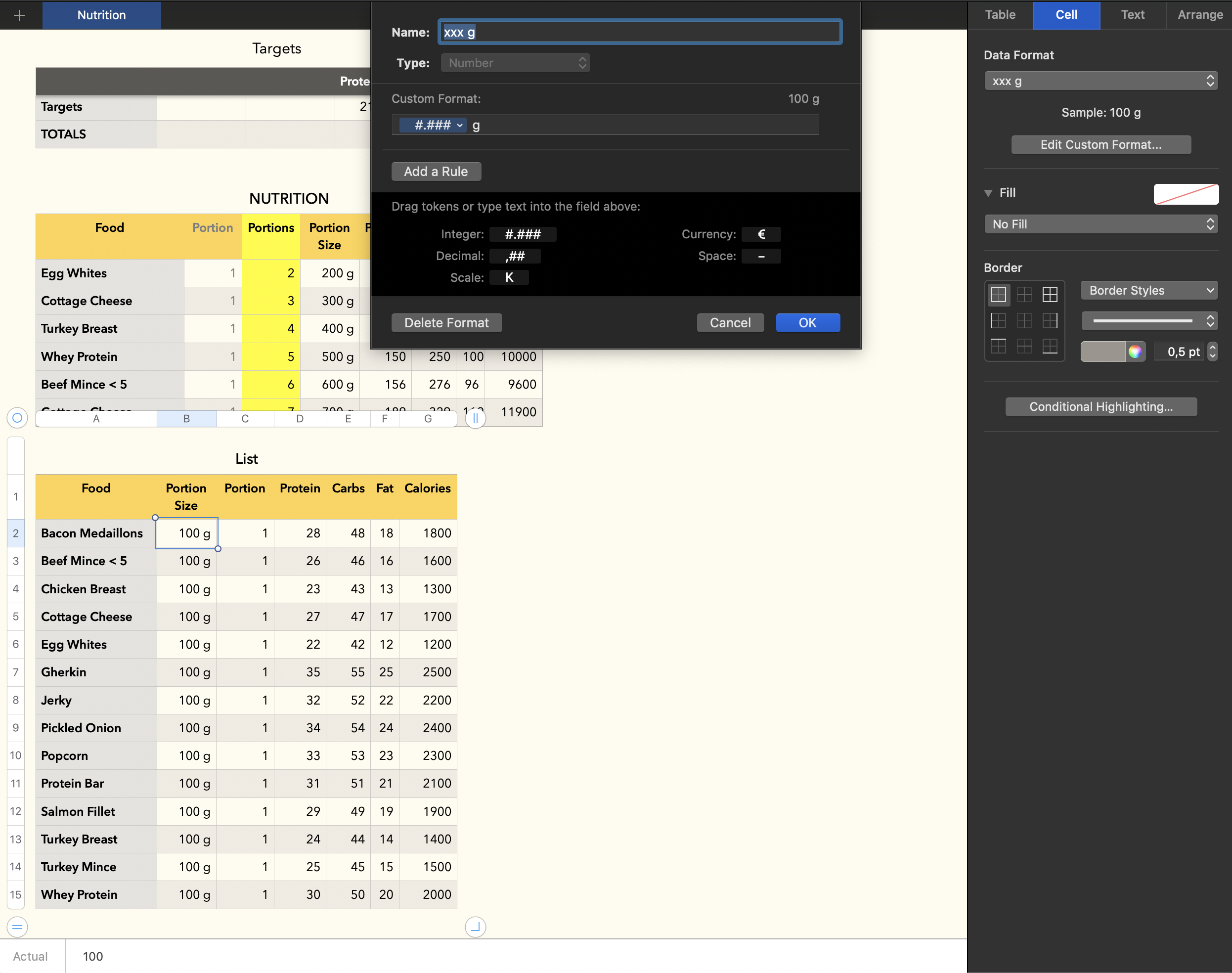The height and width of the screenshot is (973, 1232).
Task: Open the integer token format chevron
Action: [460, 125]
